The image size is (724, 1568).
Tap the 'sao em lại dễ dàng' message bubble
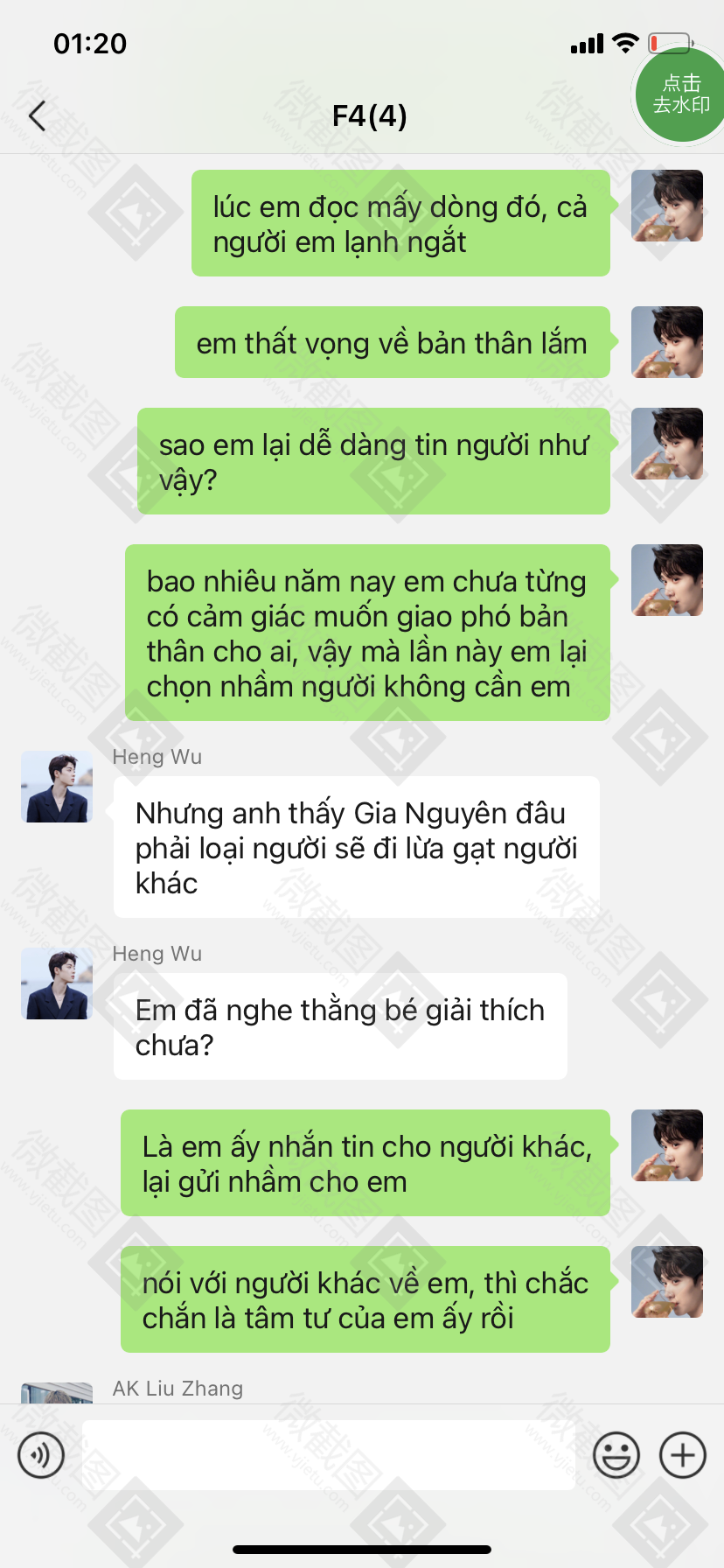tap(373, 461)
